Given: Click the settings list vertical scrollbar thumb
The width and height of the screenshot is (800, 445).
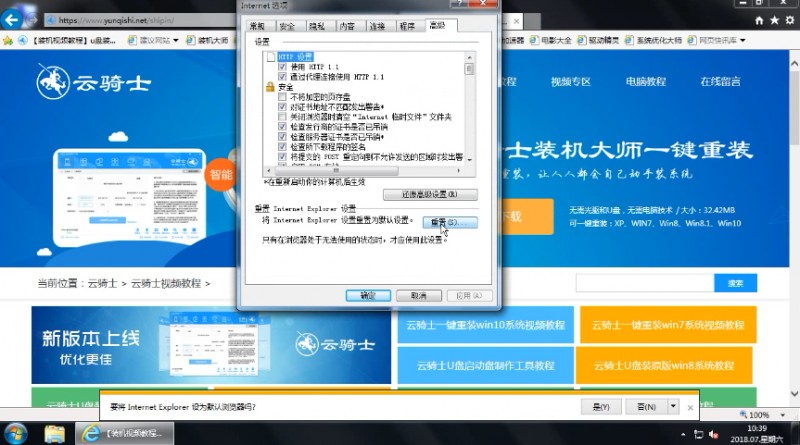Looking at the screenshot, I should 469,68.
